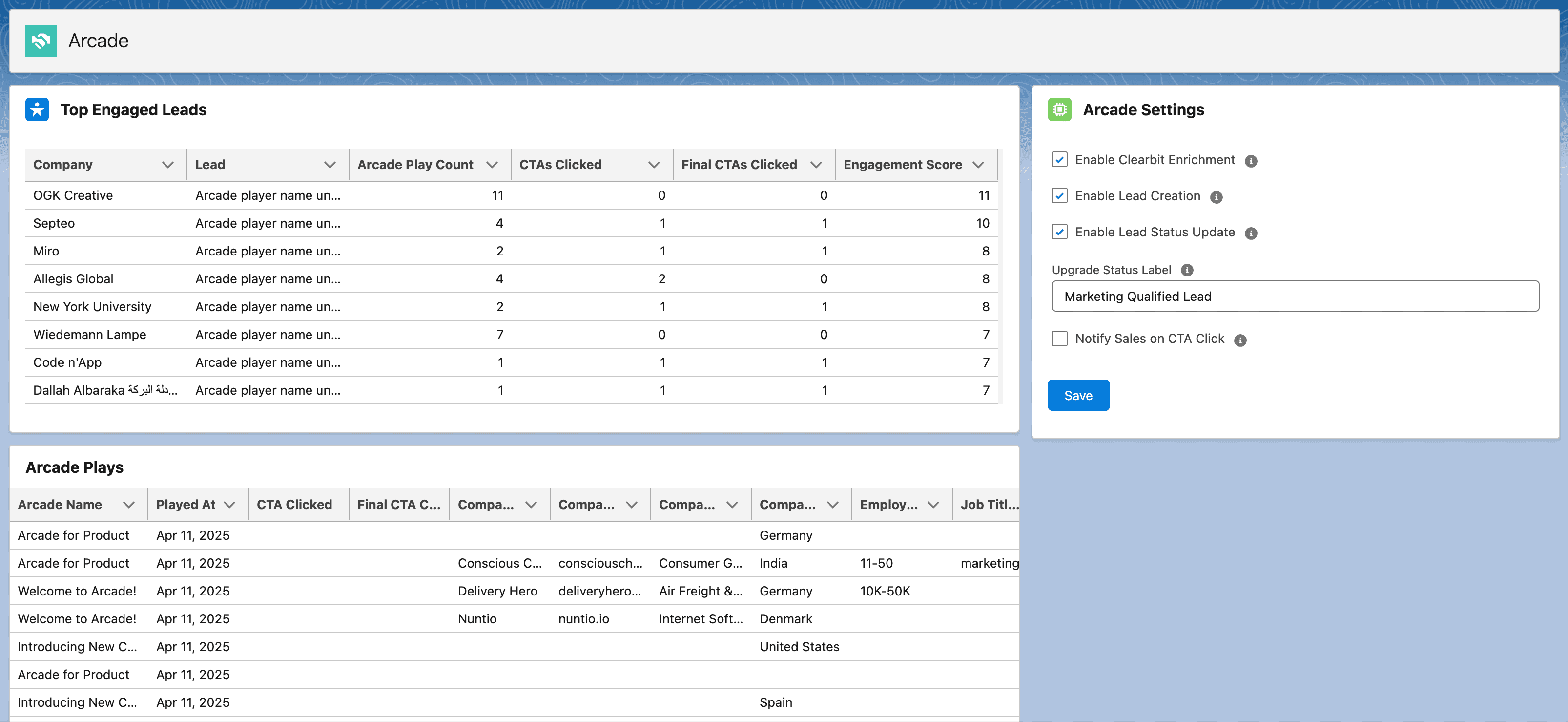The image size is (1568, 722).
Task: Open the Arcade Play Count column menu
Action: [492, 165]
